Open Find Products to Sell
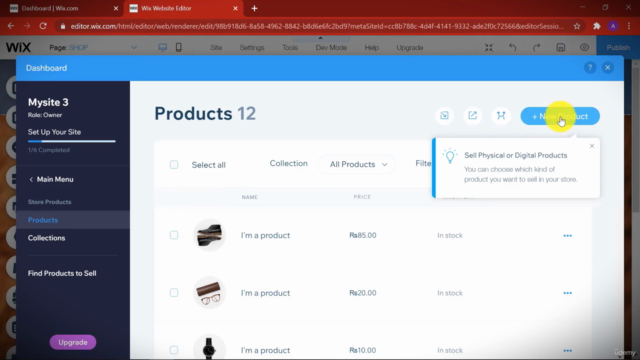 (x=62, y=273)
